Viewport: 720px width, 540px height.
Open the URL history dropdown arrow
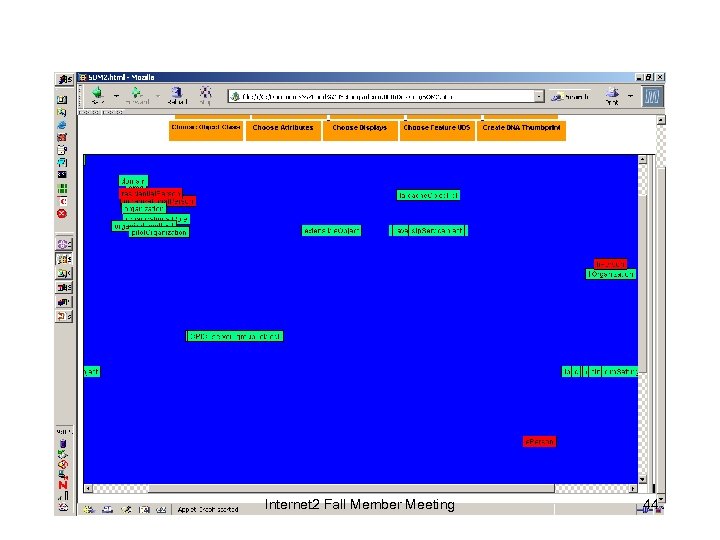click(x=539, y=96)
